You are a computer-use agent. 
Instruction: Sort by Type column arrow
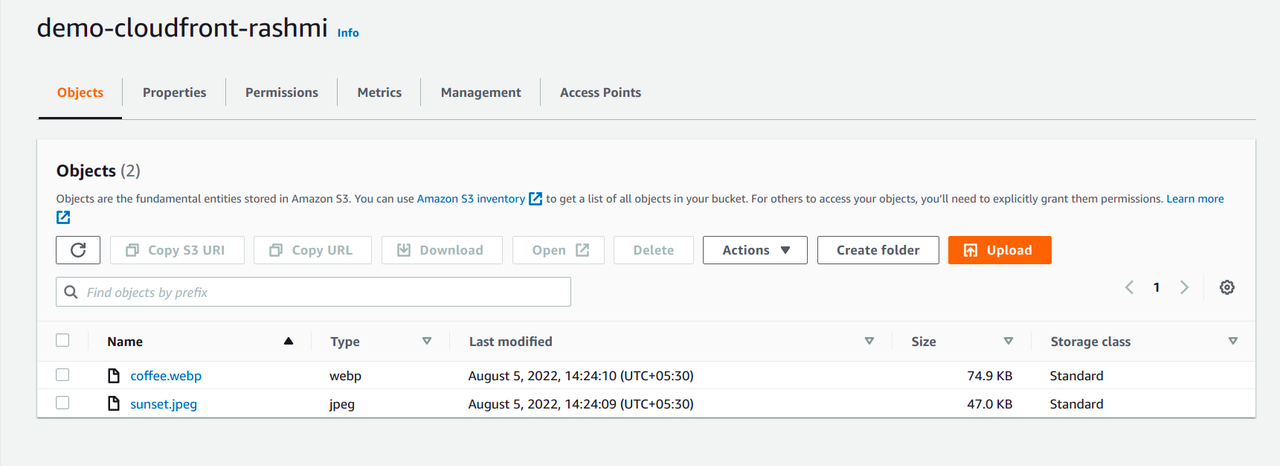pyautogui.click(x=427, y=341)
